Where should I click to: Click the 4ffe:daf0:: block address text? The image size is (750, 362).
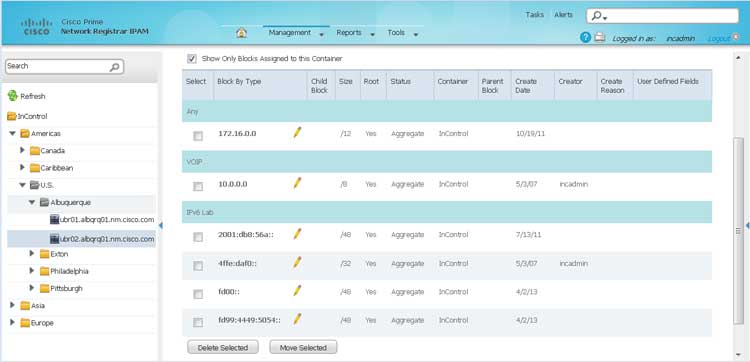(x=238, y=263)
